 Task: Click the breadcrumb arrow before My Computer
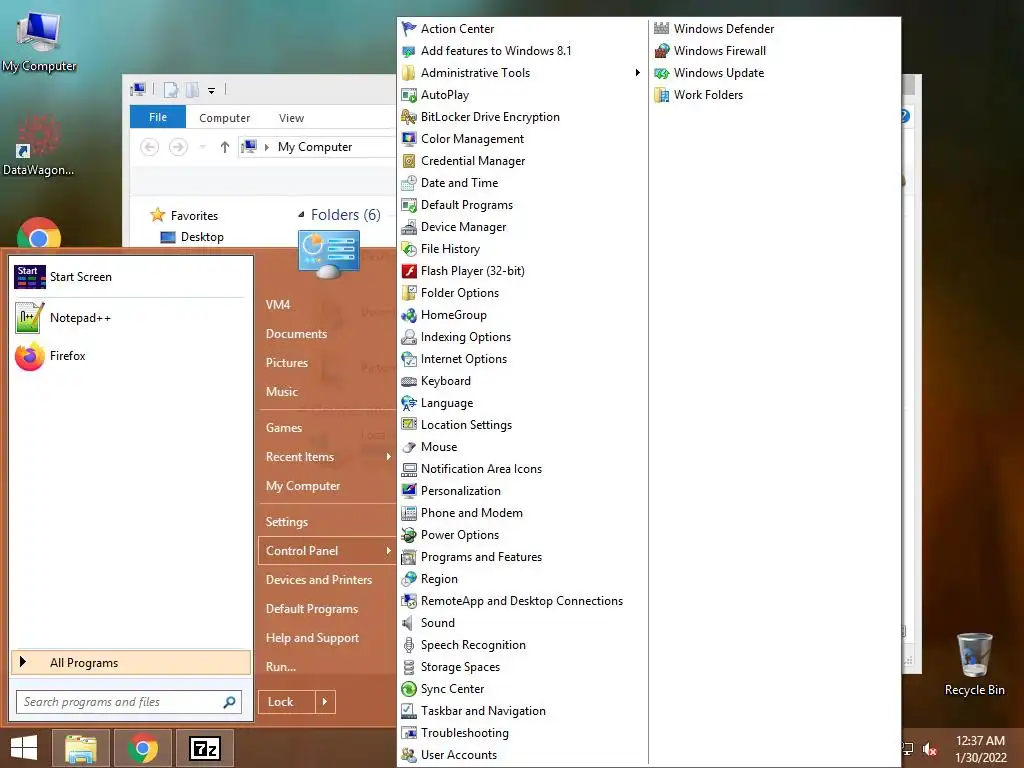[266, 147]
